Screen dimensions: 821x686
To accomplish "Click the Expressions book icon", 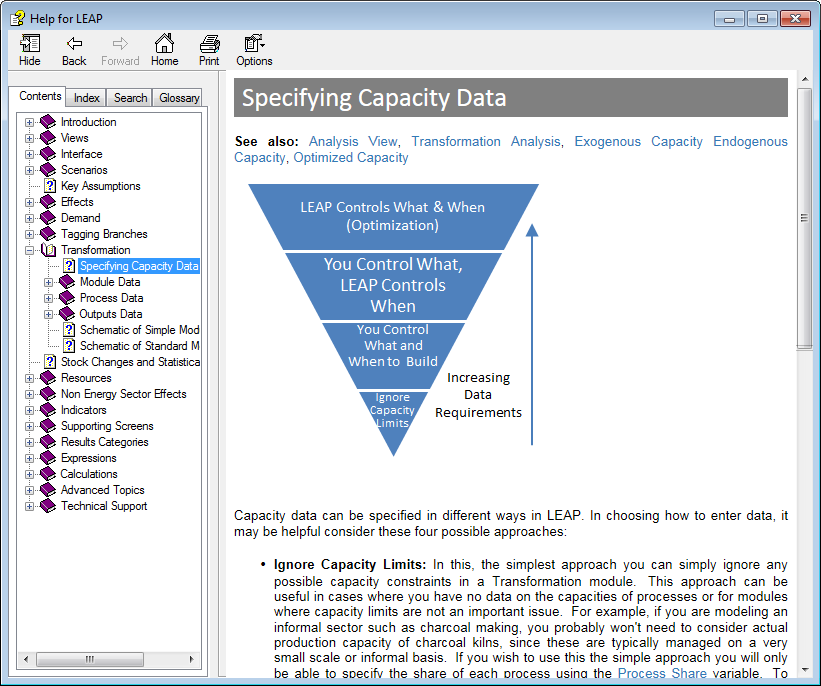I will (x=48, y=458).
